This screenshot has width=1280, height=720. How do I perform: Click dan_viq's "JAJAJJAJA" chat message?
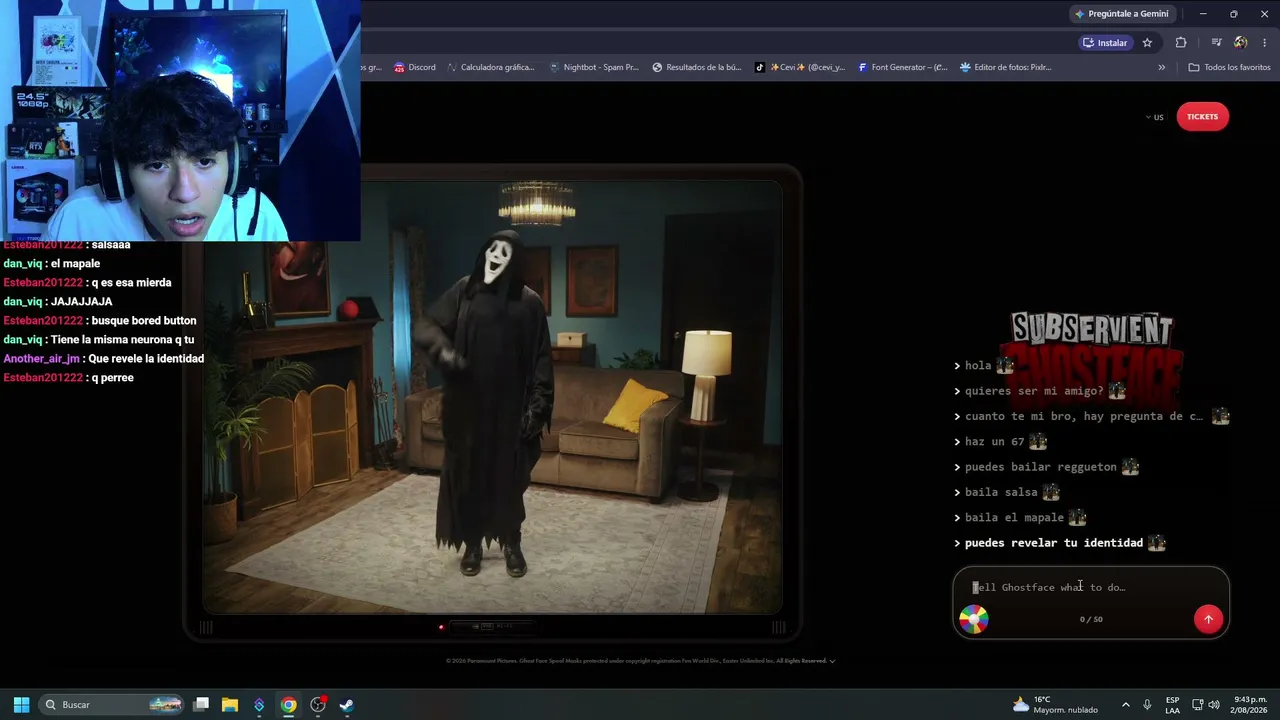click(58, 302)
